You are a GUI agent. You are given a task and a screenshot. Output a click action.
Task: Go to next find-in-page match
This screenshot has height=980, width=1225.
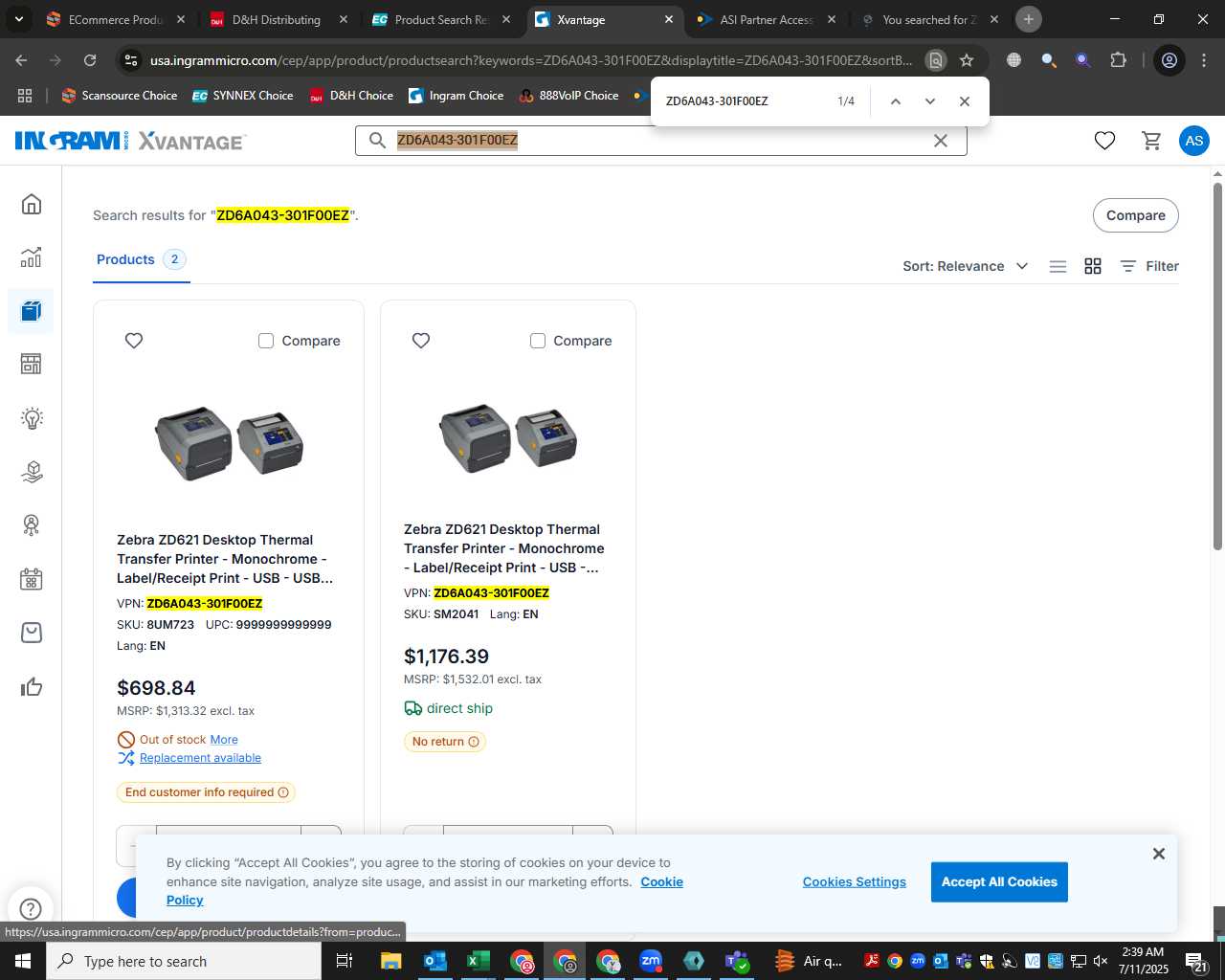click(929, 101)
